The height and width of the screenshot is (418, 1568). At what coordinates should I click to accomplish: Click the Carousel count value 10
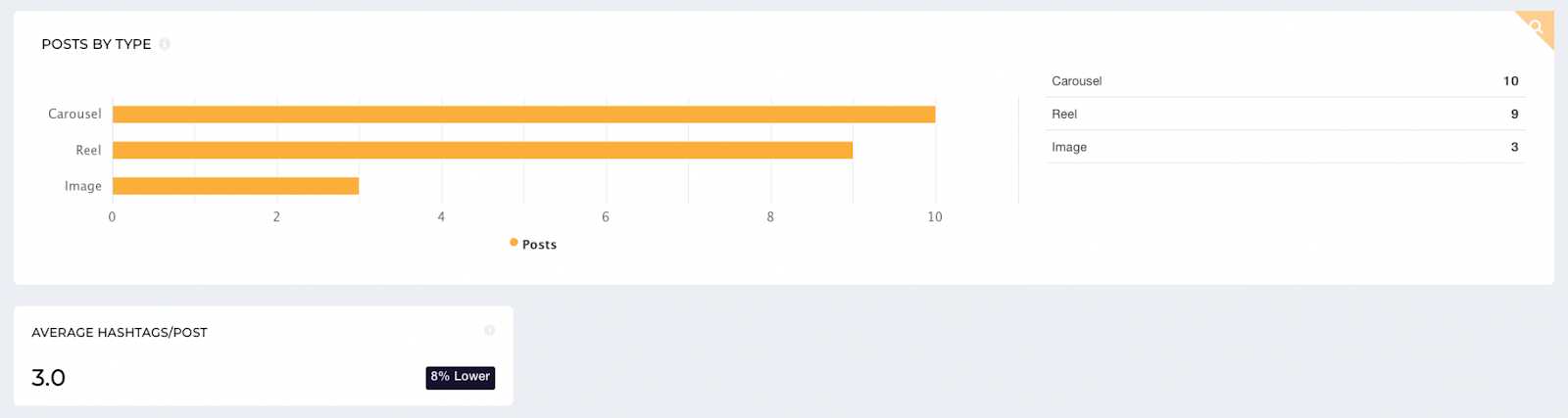[x=1511, y=81]
